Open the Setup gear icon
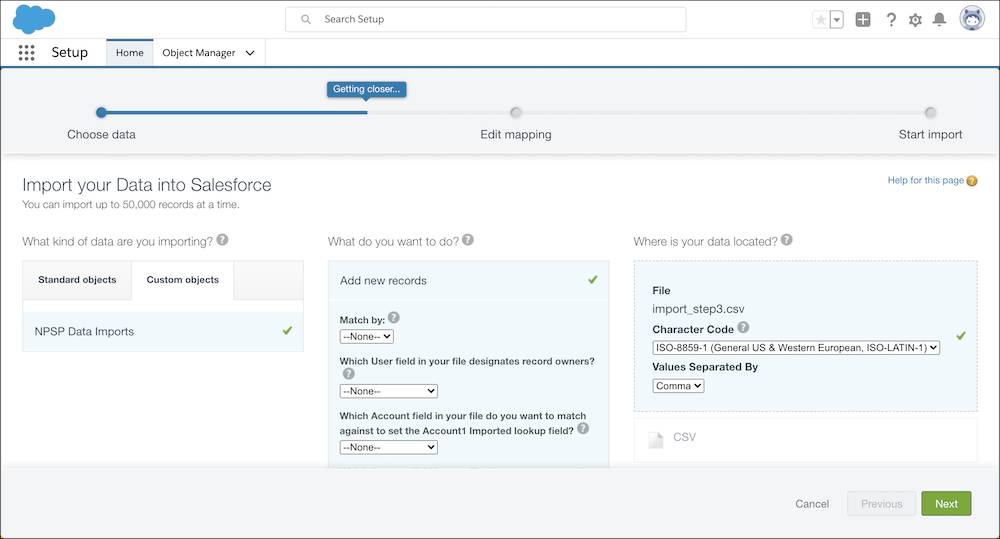The width and height of the screenshot is (1000, 539). [x=915, y=19]
